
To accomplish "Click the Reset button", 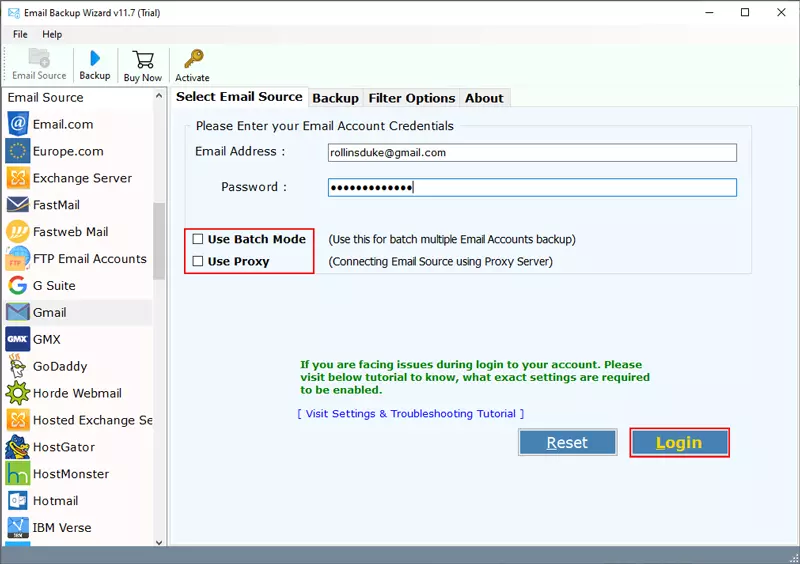I will click(567, 443).
